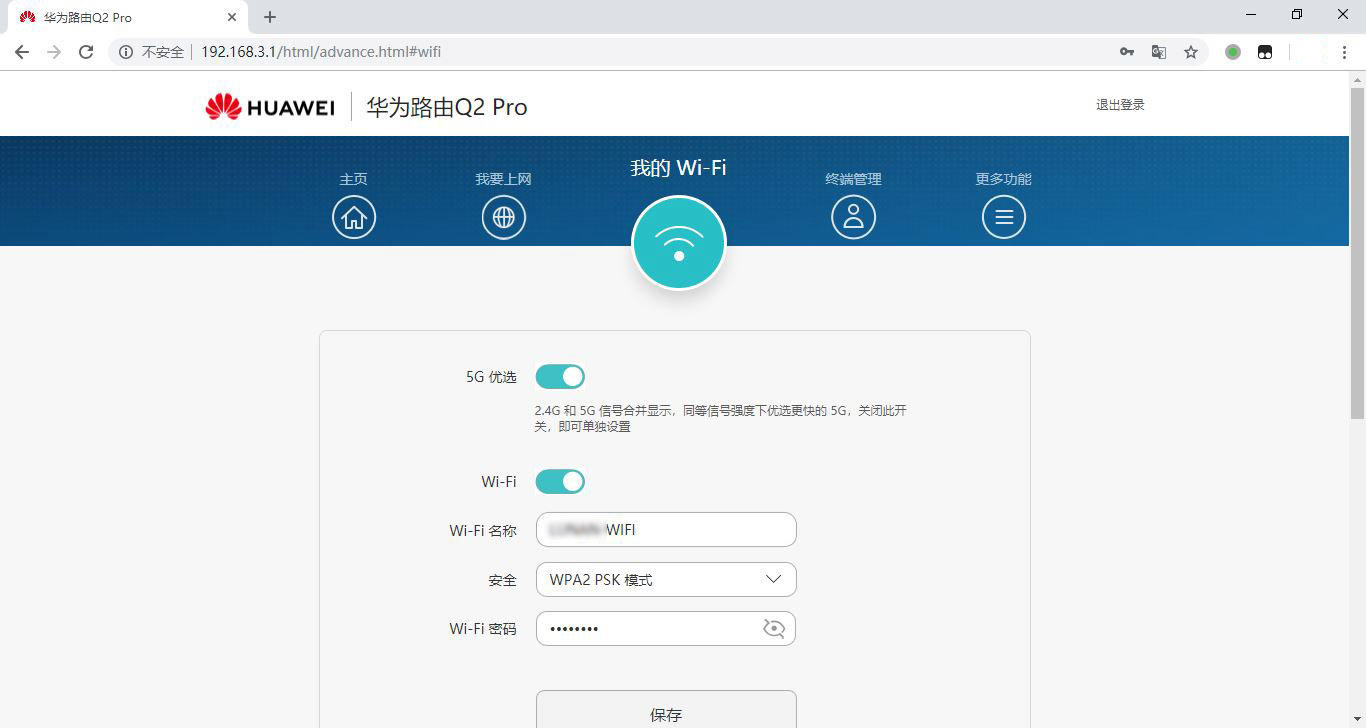Image resolution: width=1366 pixels, height=728 pixels.
Task: Click the 终端管理 navigation label
Action: [x=853, y=179]
